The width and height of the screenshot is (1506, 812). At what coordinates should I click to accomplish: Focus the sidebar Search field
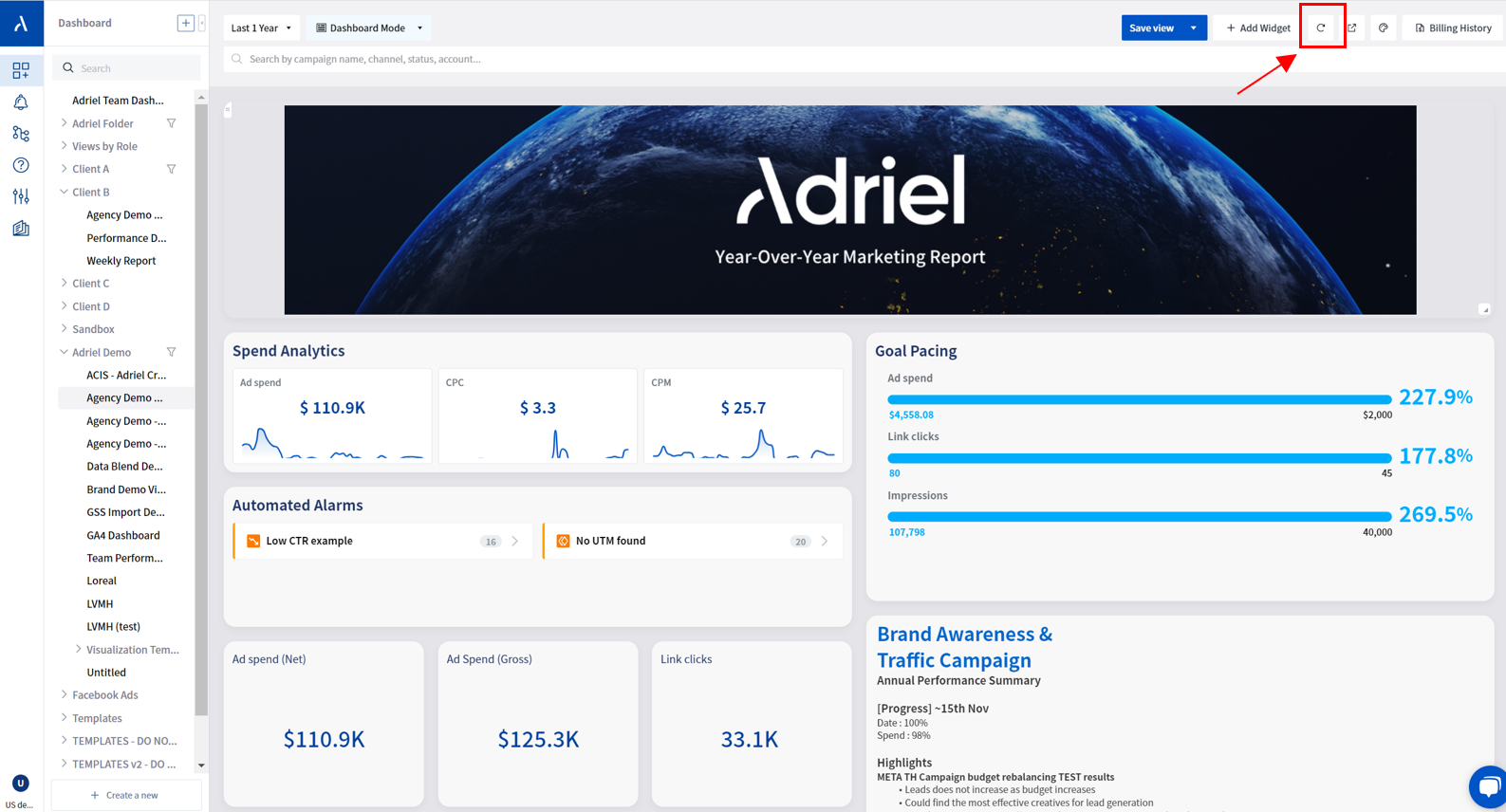(127, 68)
